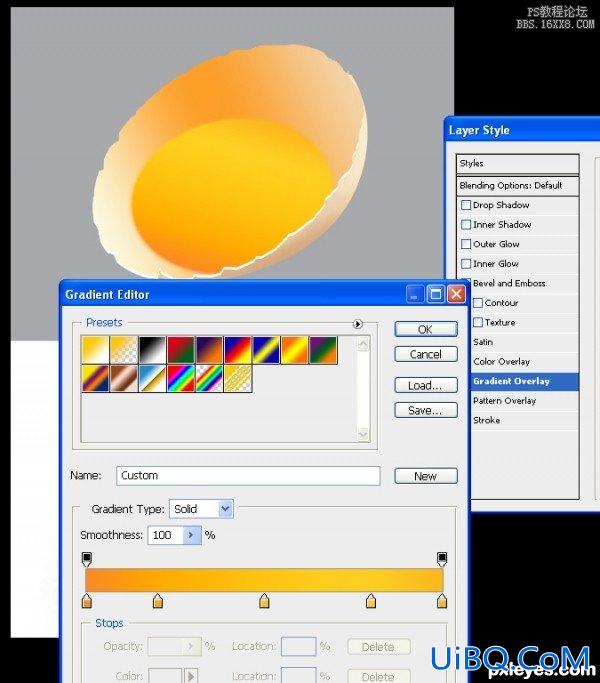Toggle the Outer Glow checkbox

(466, 244)
